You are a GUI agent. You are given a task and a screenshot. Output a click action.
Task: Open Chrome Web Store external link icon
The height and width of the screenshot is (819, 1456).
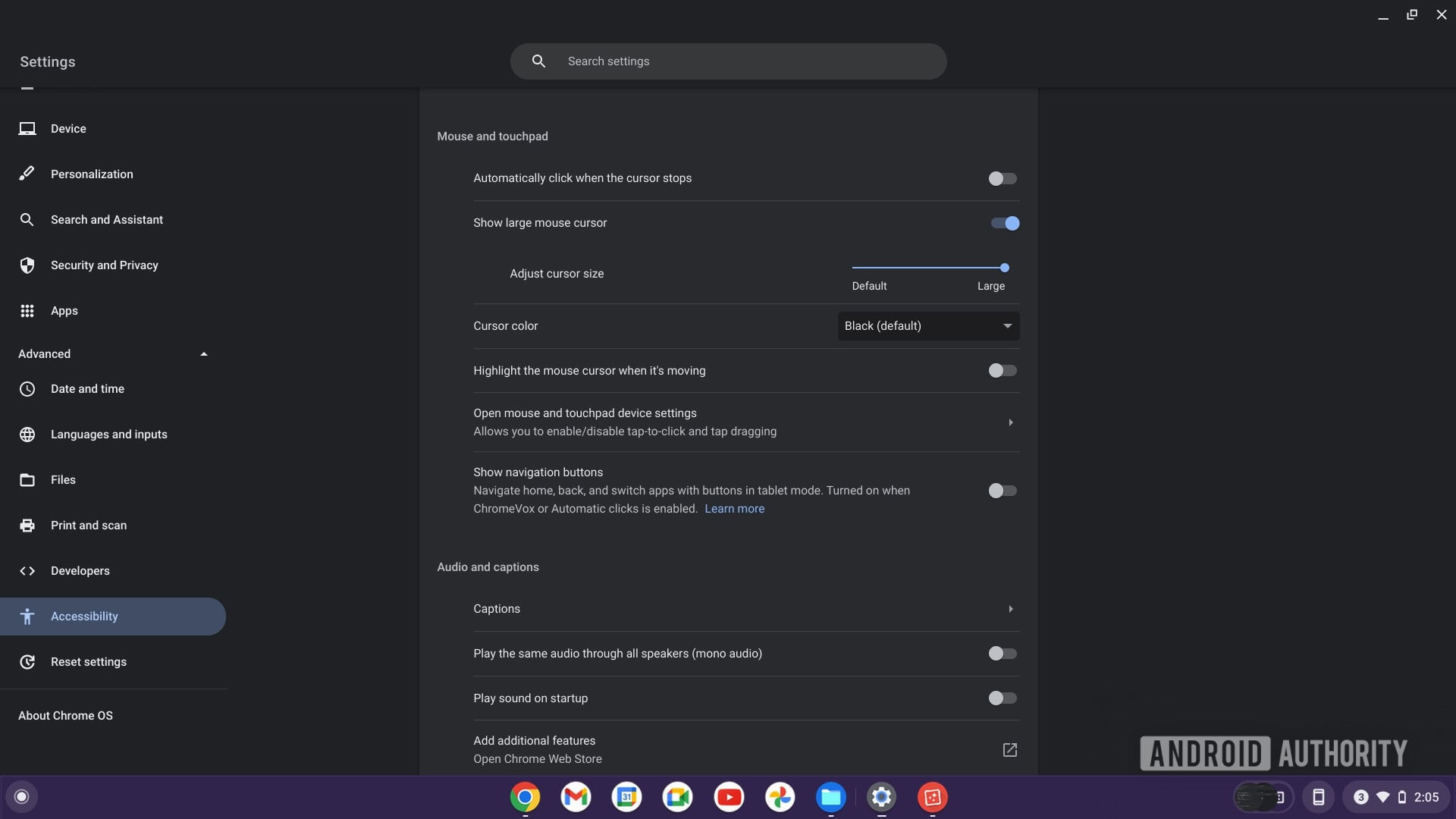[1009, 750]
